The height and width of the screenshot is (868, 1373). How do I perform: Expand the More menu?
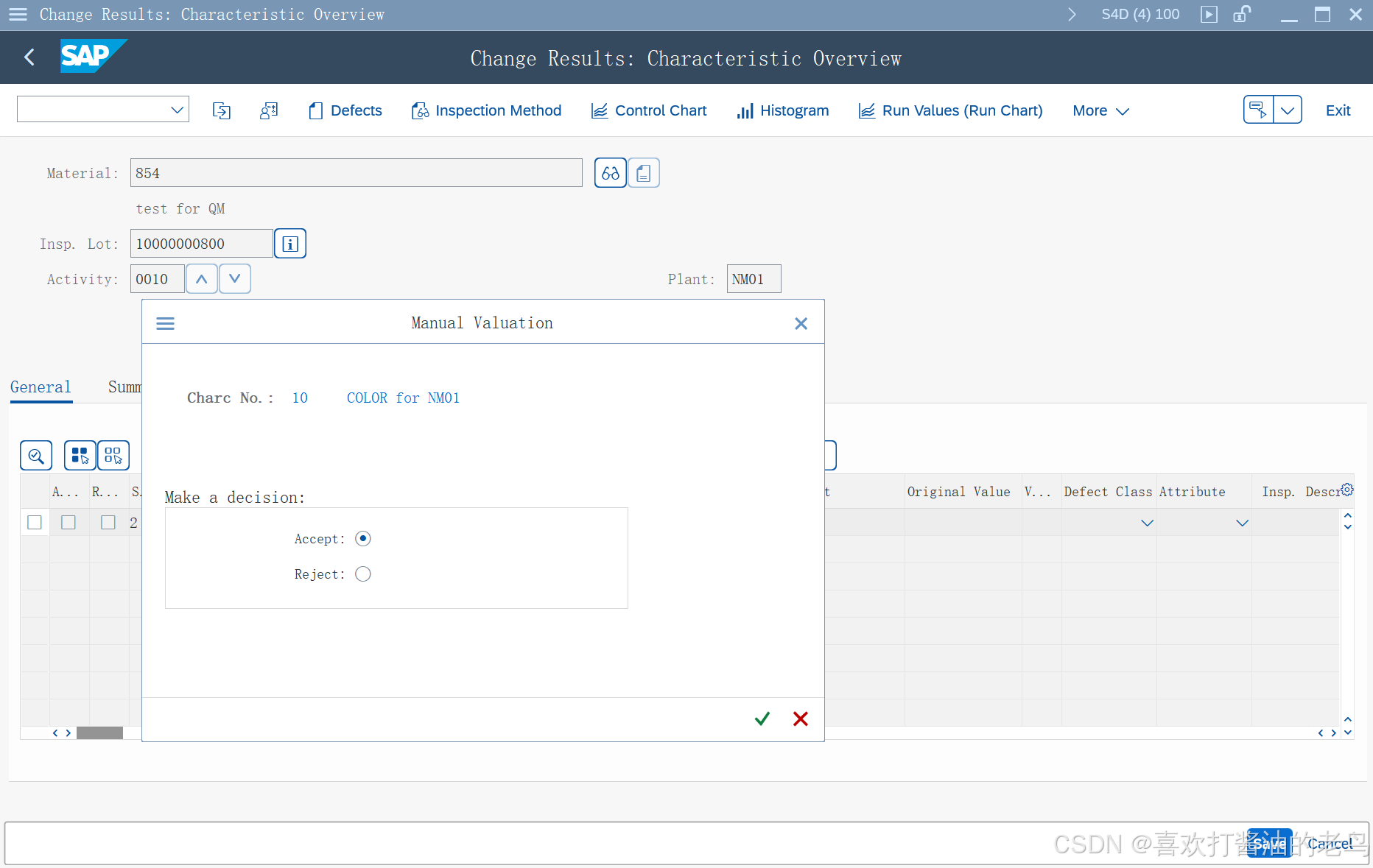(1099, 110)
